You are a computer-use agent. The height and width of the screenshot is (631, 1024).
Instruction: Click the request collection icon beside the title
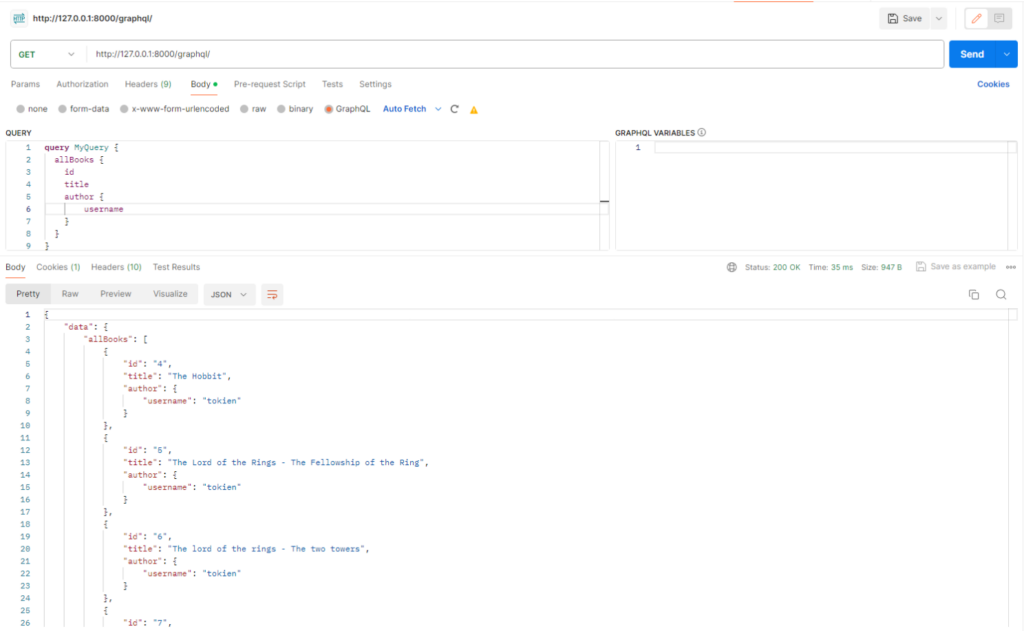[19, 18]
